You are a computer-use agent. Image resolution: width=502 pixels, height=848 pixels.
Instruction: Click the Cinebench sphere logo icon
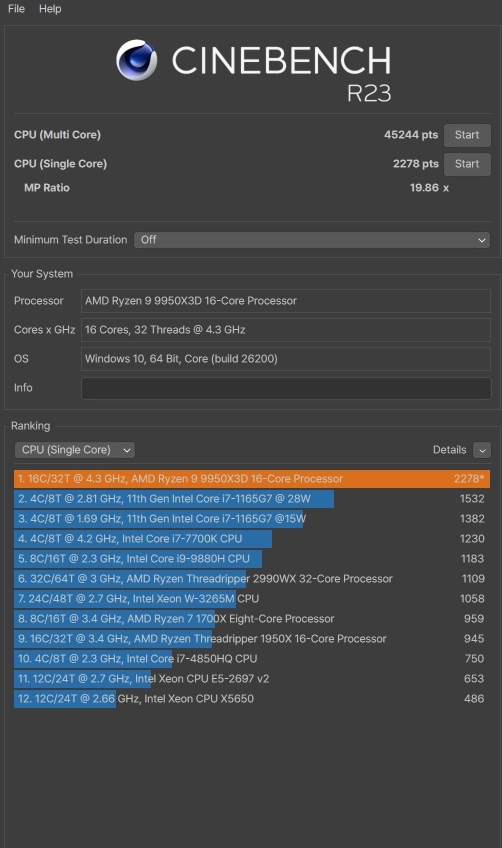coord(136,60)
